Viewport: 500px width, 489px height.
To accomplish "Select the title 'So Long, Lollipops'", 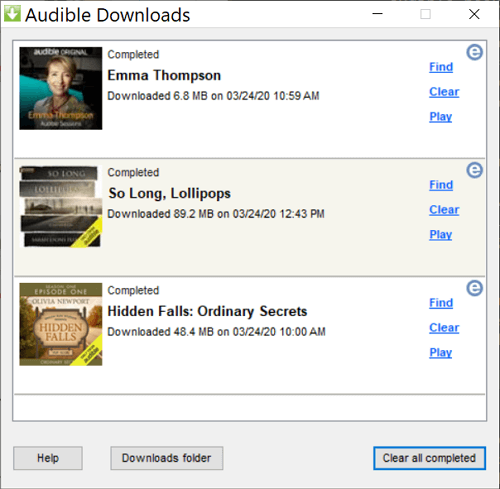I will pyautogui.click(x=170, y=193).
